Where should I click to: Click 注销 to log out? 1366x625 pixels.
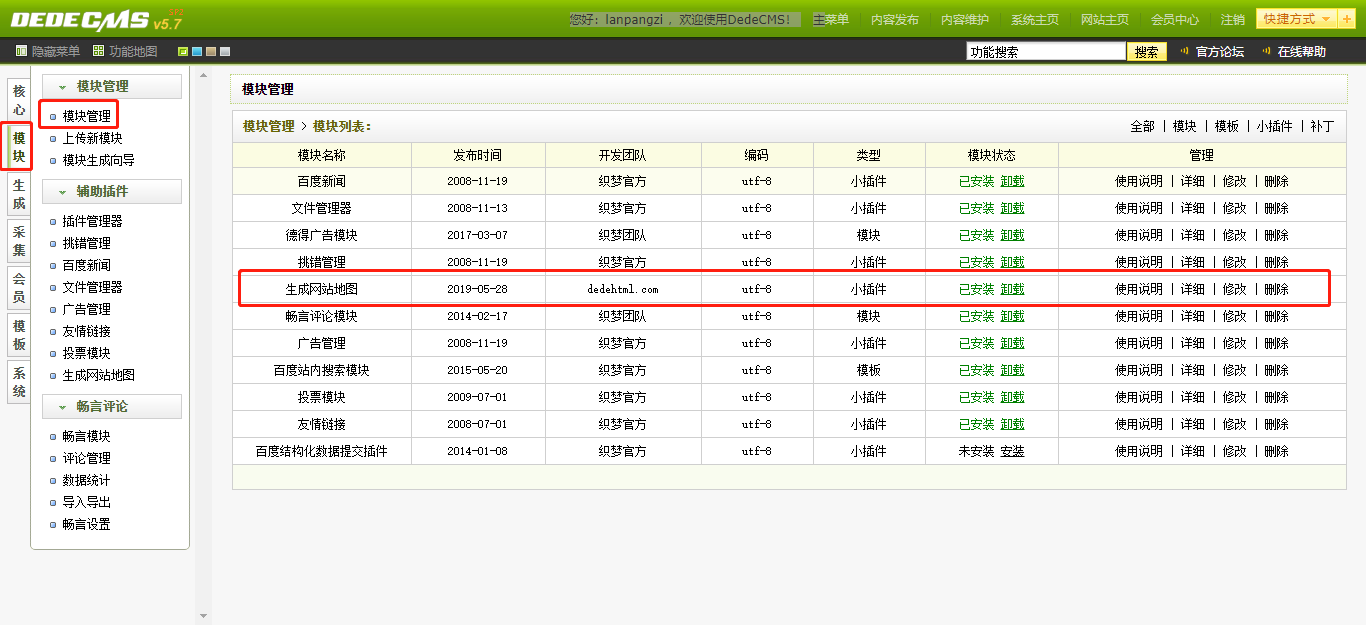1233,20
